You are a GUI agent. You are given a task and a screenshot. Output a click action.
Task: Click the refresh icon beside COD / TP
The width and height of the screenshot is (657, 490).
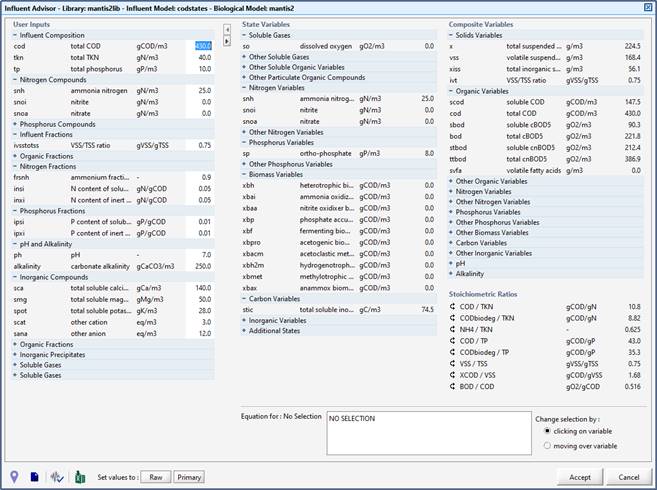pos(453,341)
